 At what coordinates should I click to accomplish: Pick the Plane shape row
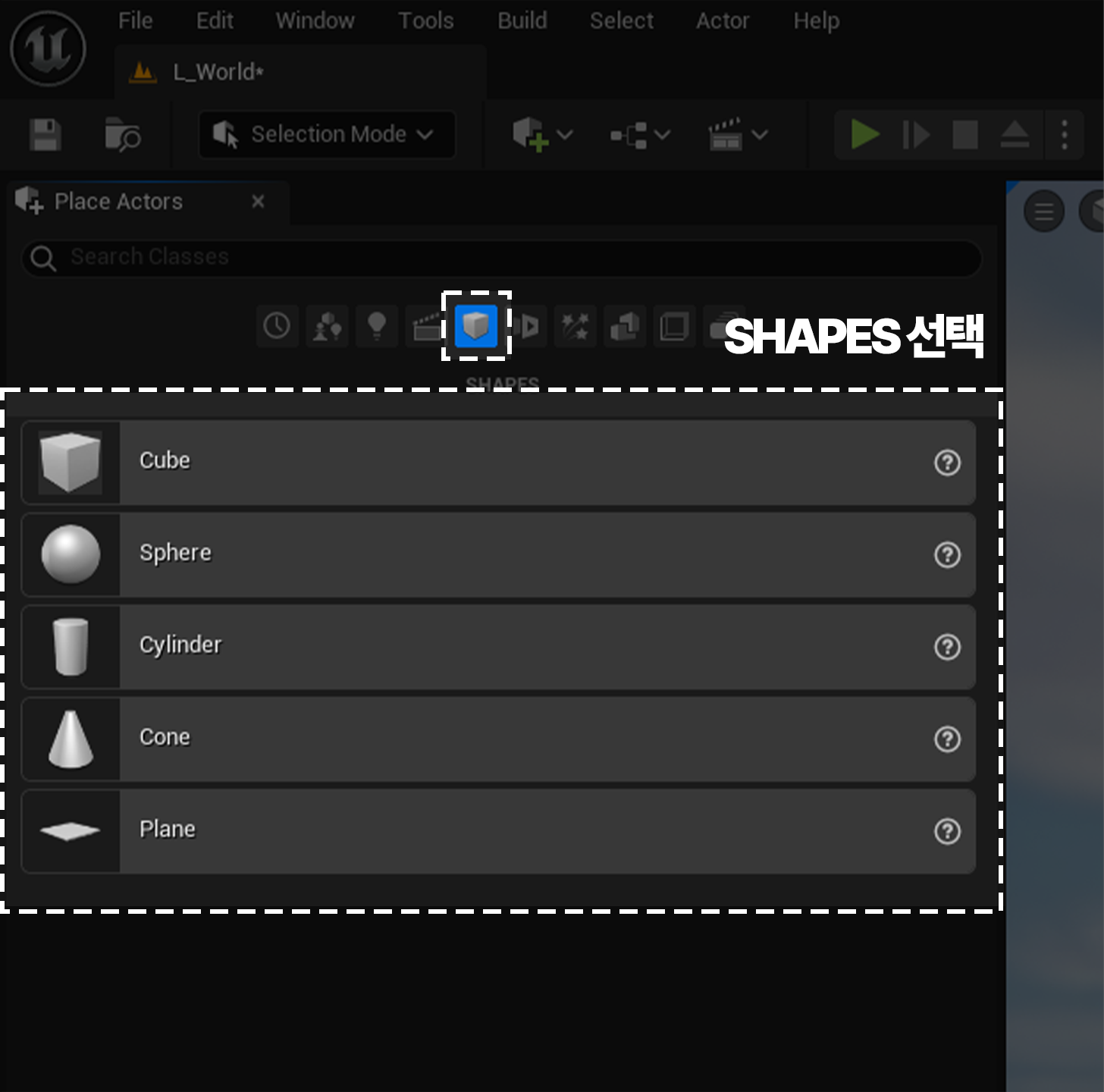[x=498, y=831]
